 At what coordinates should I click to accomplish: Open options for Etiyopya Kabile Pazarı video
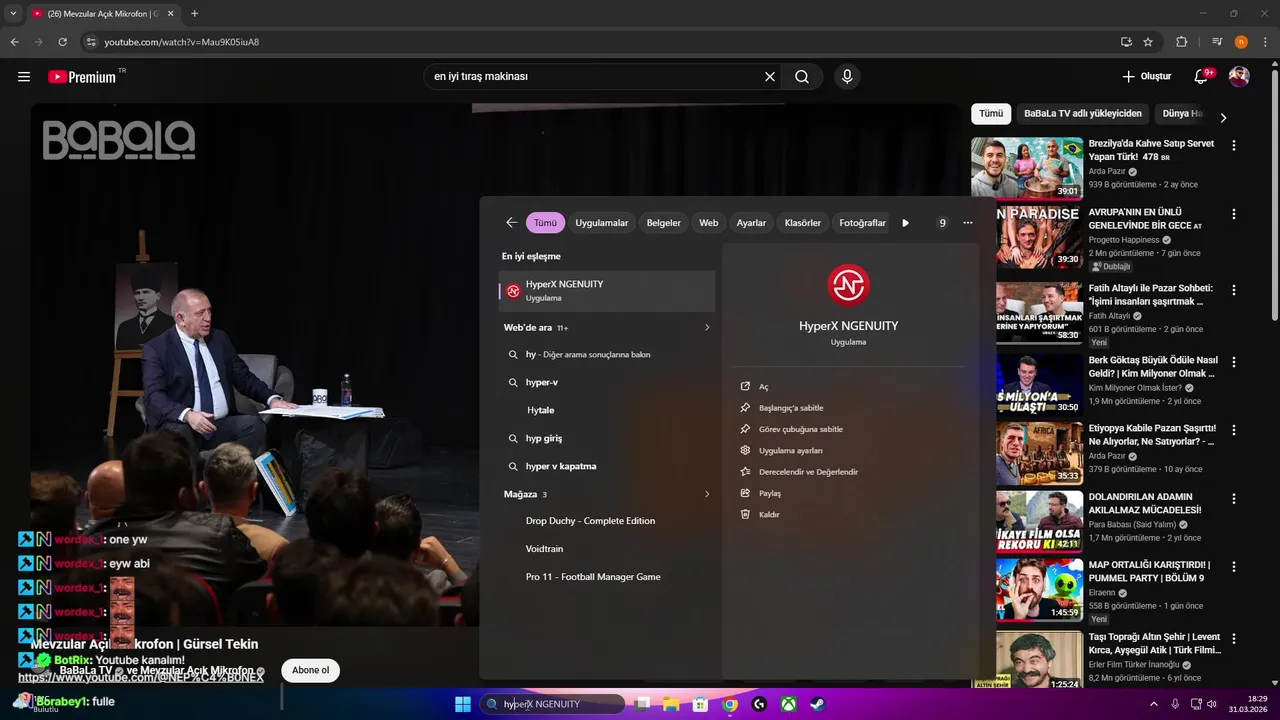tap(1234, 429)
